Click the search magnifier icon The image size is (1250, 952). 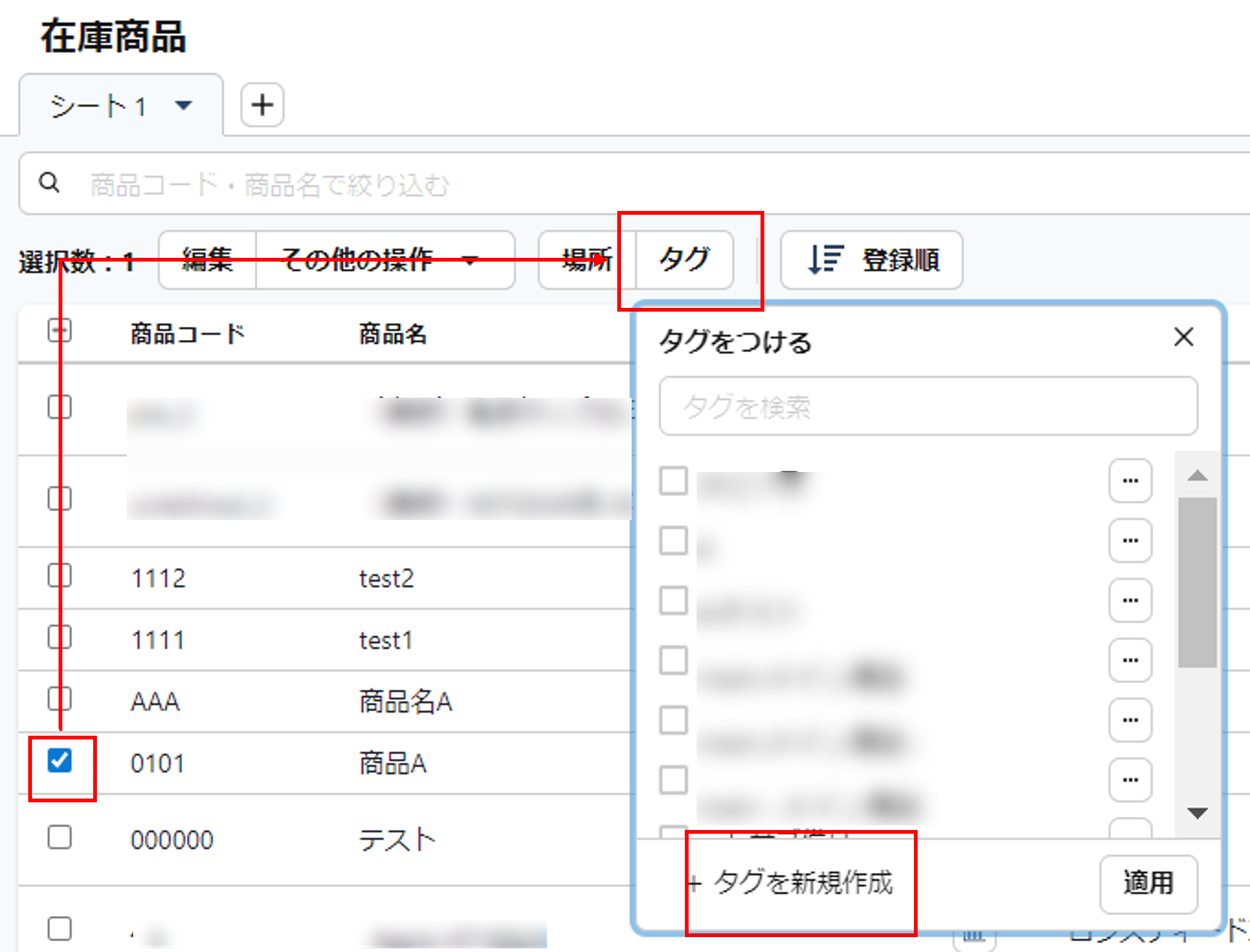click(x=50, y=183)
